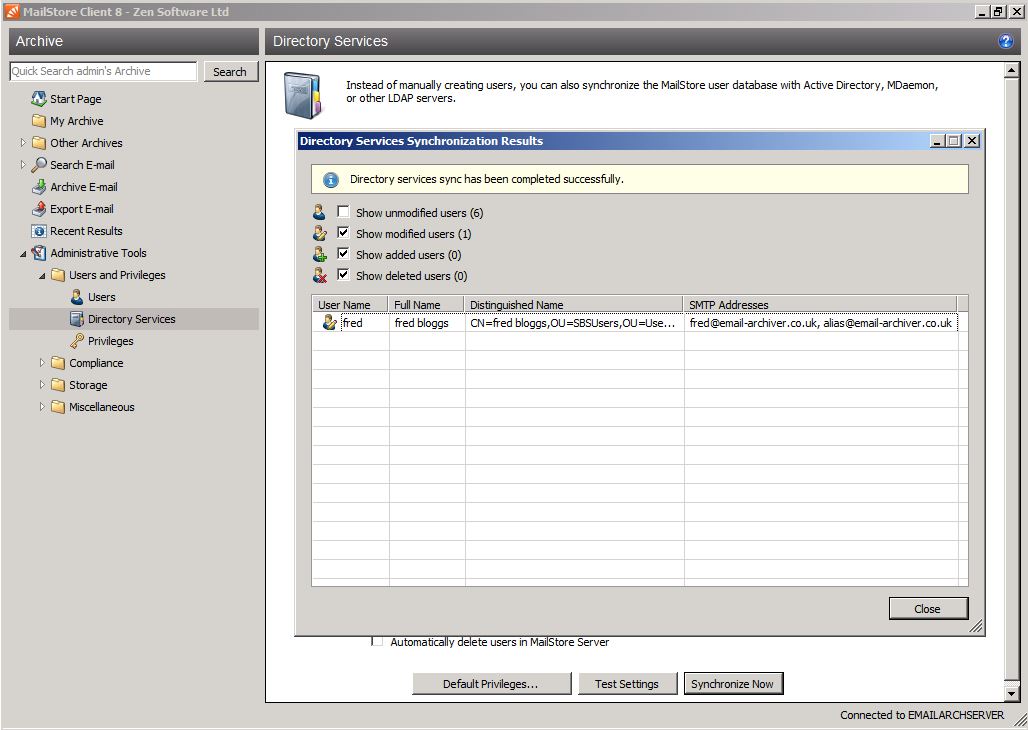The width and height of the screenshot is (1028, 730).
Task: Click the Search E-mail magnifier icon
Action: (39, 165)
